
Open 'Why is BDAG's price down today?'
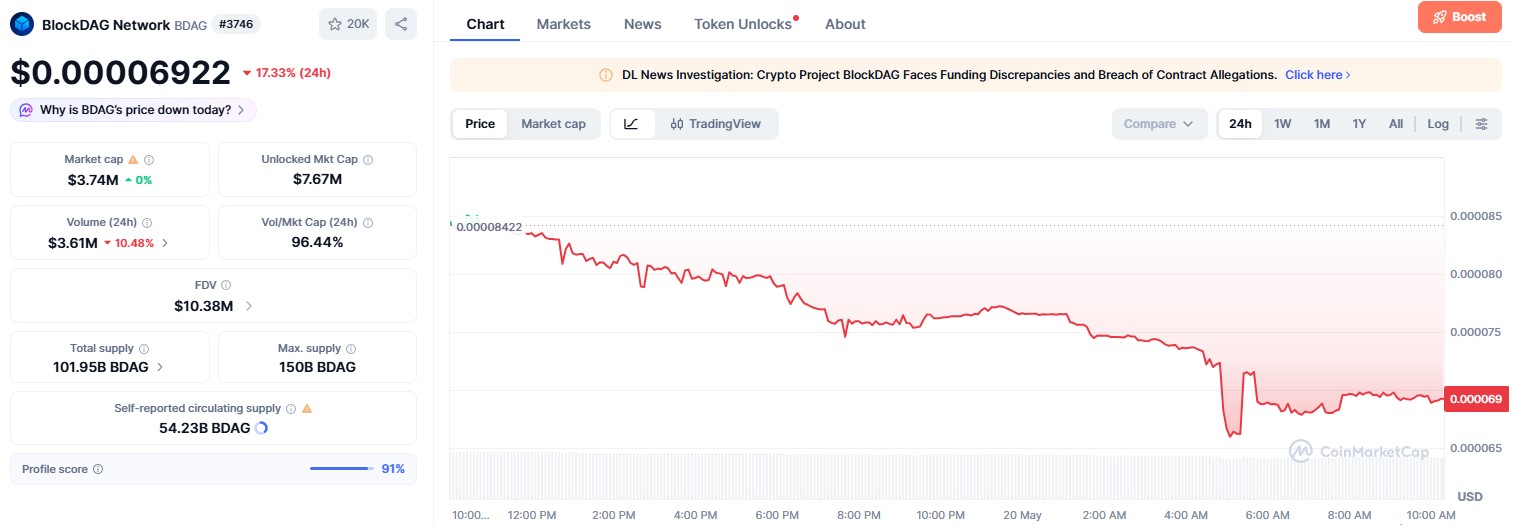(x=133, y=110)
